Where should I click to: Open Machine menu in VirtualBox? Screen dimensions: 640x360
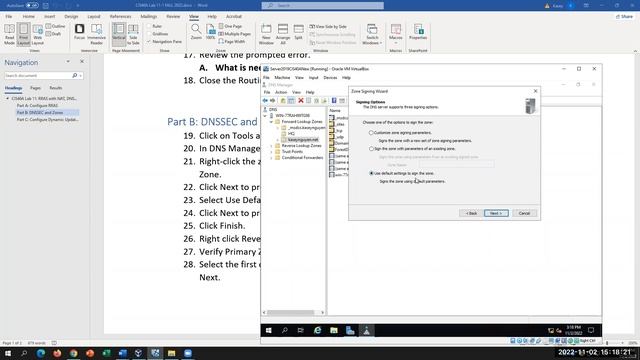point(282,78)
